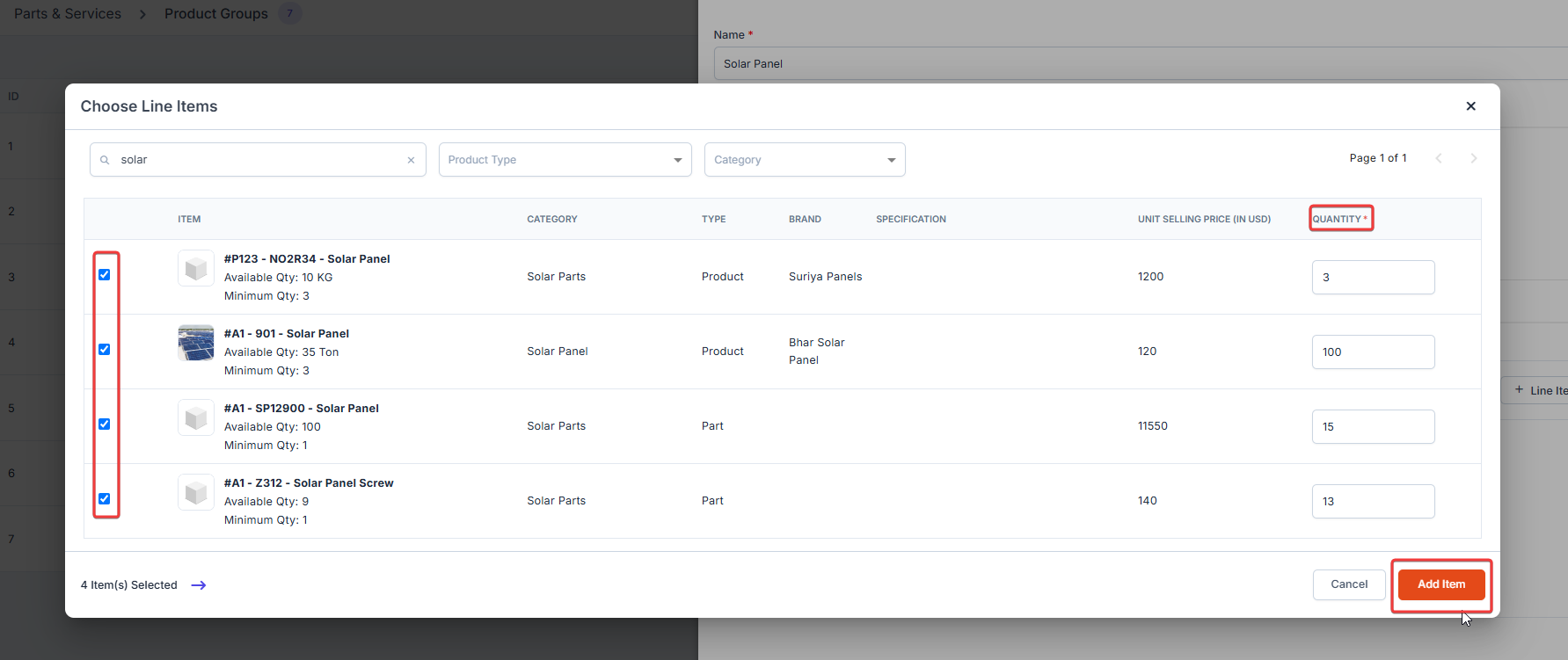Image resolution: width=1568 pixels, height=660 pixels.
Task: Go to next page arrow
Action: [x=1474, y=158]
